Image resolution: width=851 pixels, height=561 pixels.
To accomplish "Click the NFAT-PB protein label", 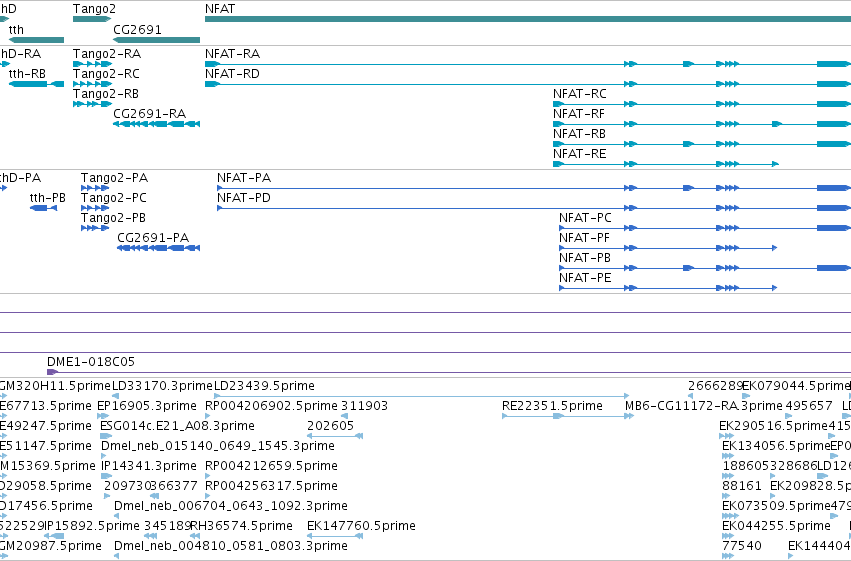I will tap(585, 258).
